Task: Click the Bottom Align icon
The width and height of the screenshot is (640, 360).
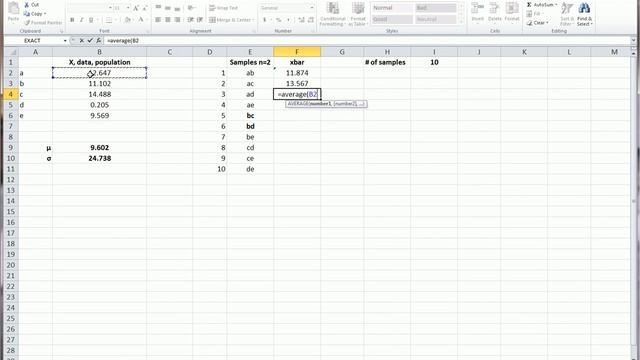Action: [x=178, y=8]
